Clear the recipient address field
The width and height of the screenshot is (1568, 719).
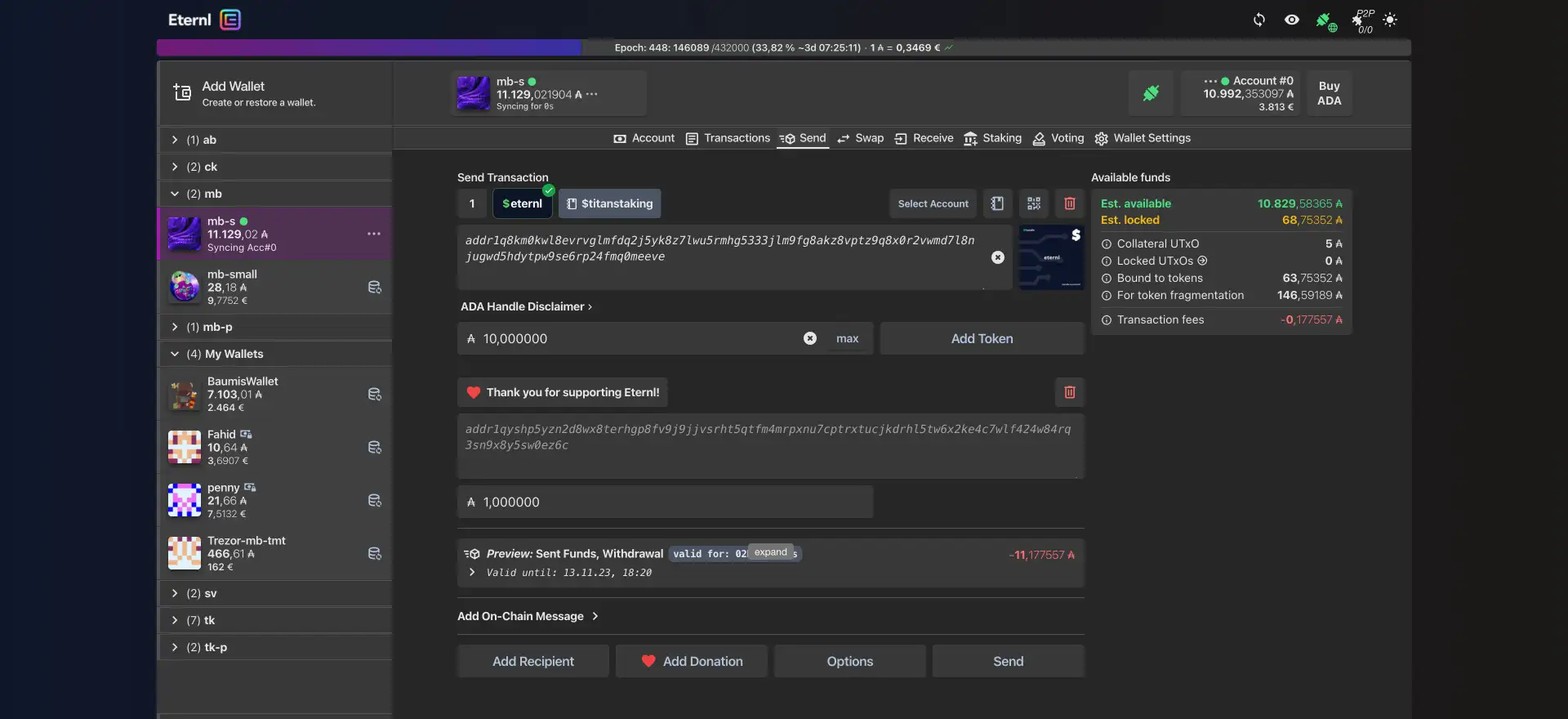(997, 257)
